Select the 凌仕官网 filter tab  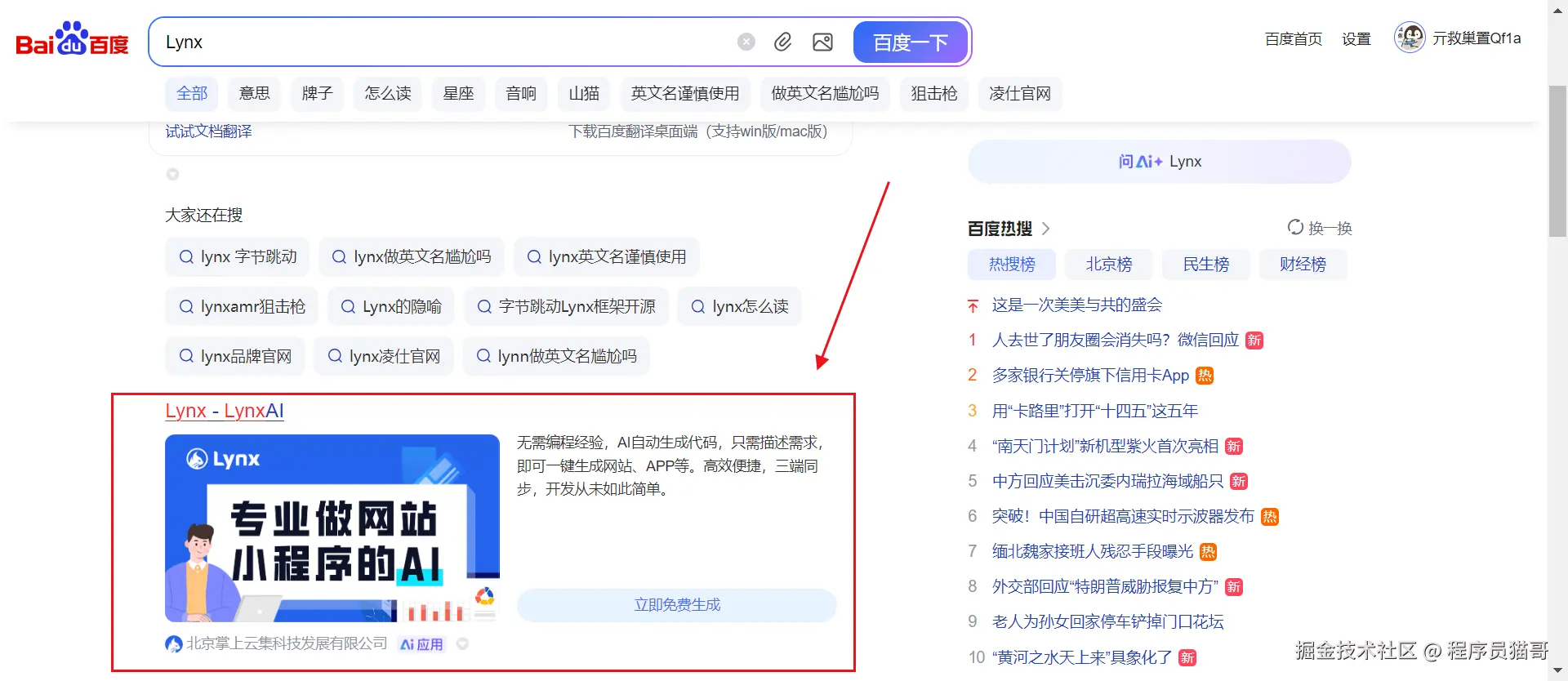[1020, 94]
